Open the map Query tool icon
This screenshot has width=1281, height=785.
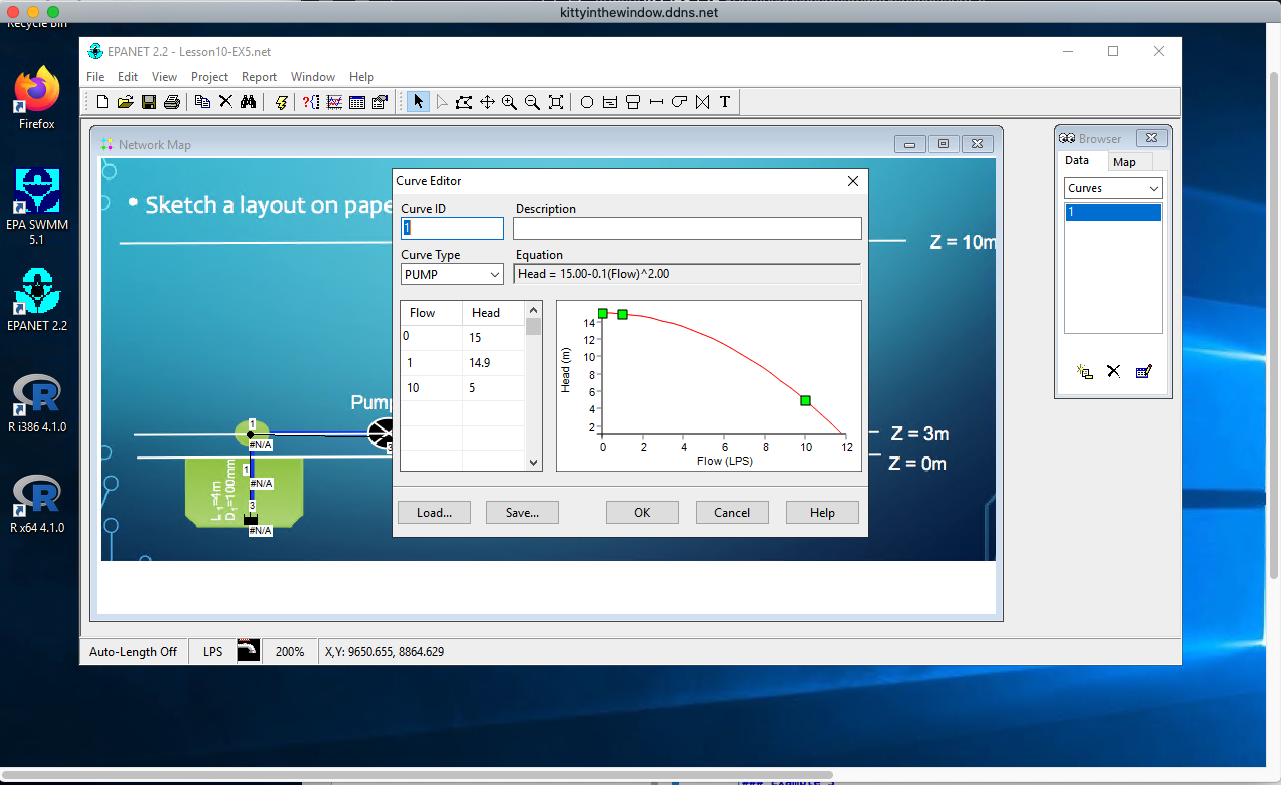pyautogui.click(x=311, y=102)
